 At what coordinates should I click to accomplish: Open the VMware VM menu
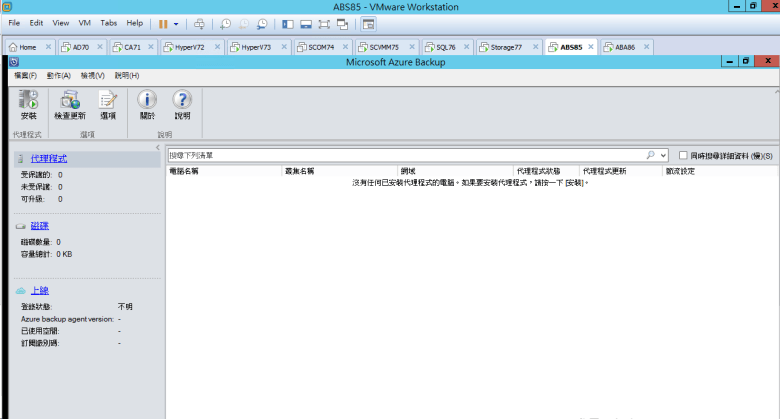tap(83, 22)
